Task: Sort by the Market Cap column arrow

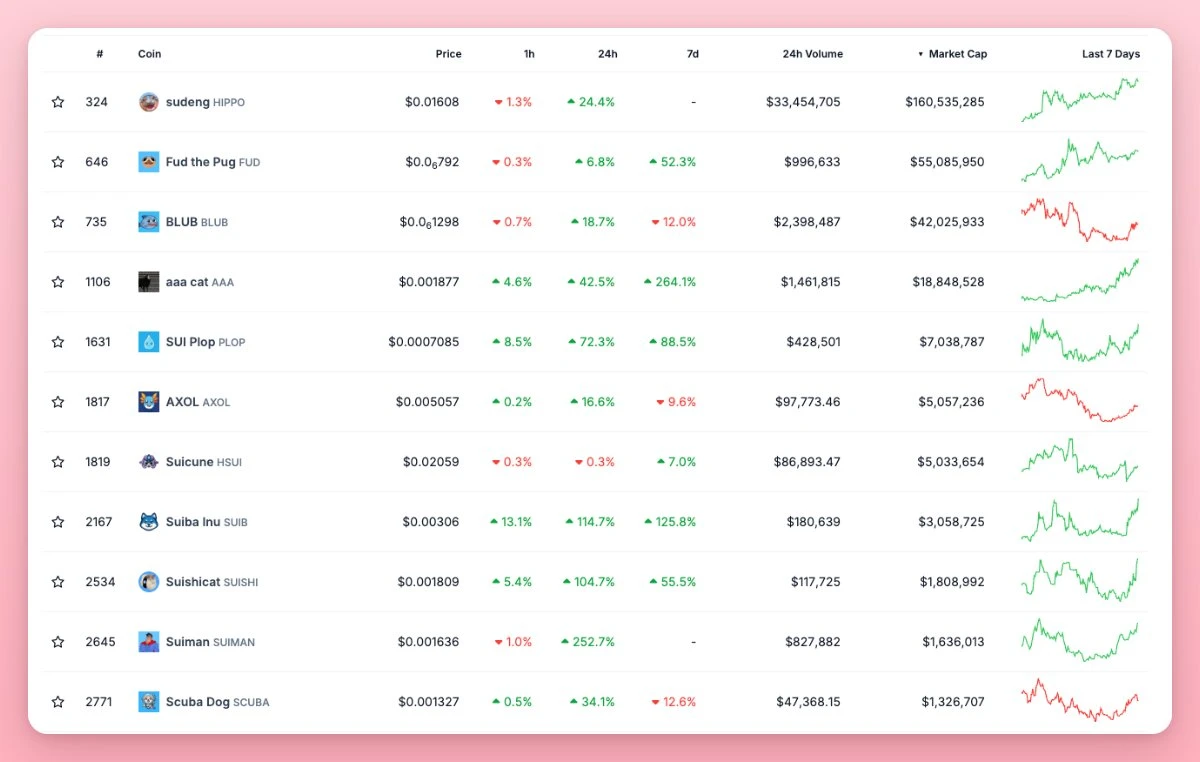Action: pos(921,54)
